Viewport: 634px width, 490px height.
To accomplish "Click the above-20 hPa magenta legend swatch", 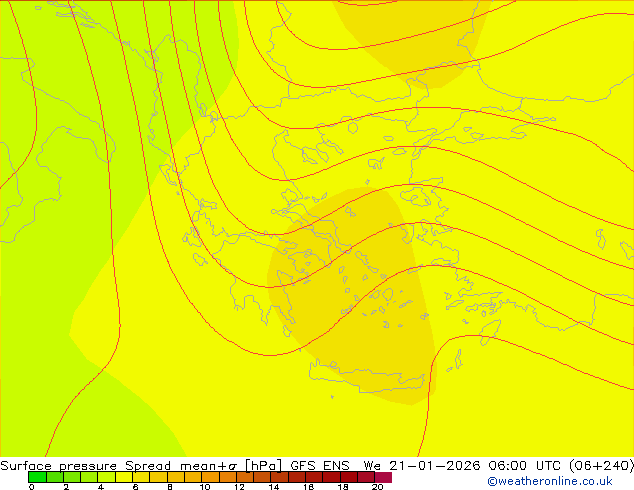I will click(383, 477).
